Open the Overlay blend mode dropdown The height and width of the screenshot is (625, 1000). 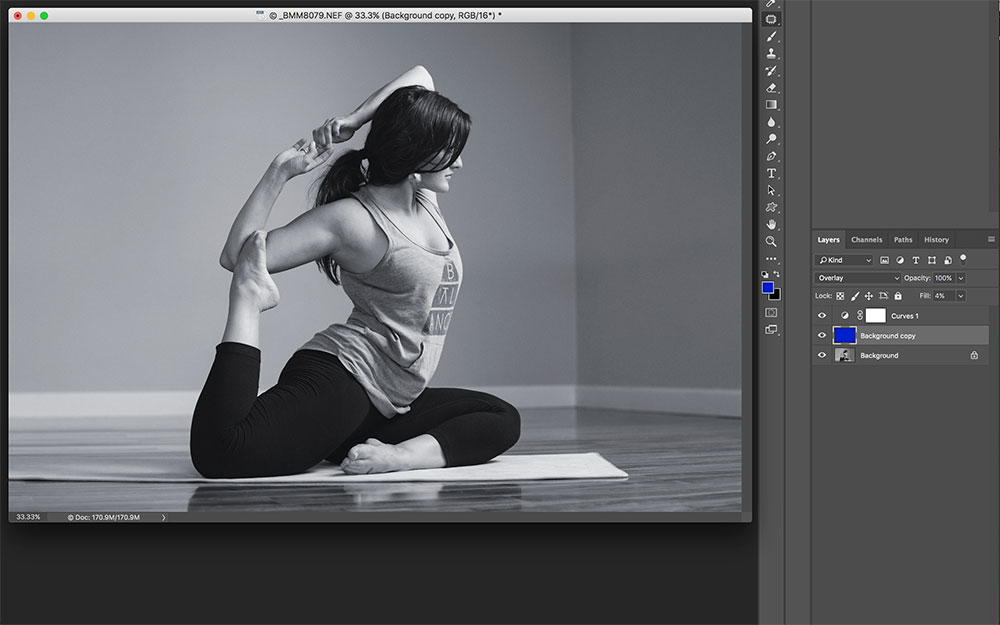[x=857, y=278]
